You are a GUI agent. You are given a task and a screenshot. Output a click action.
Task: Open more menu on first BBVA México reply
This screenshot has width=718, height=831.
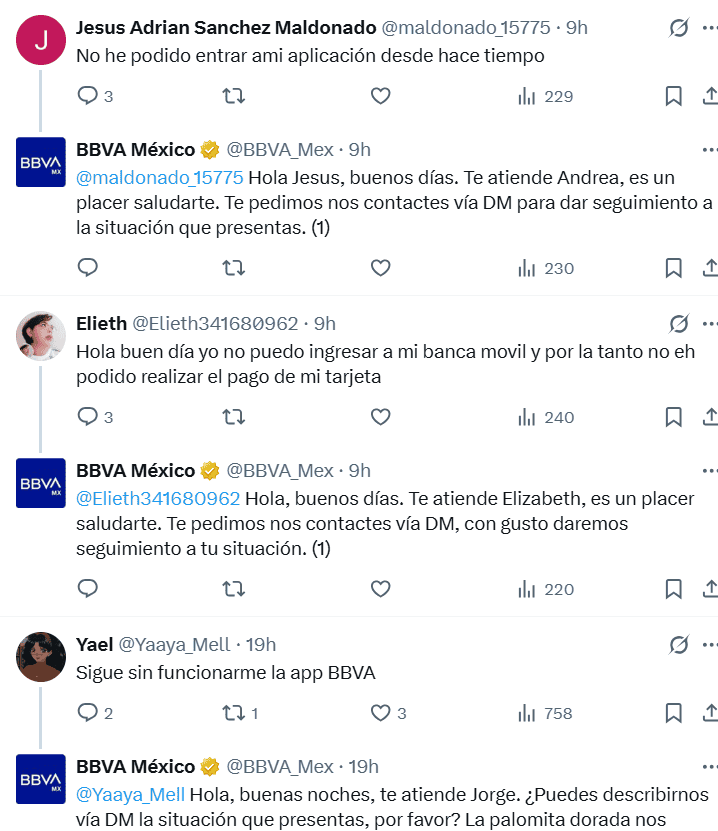tap(710, 150)
